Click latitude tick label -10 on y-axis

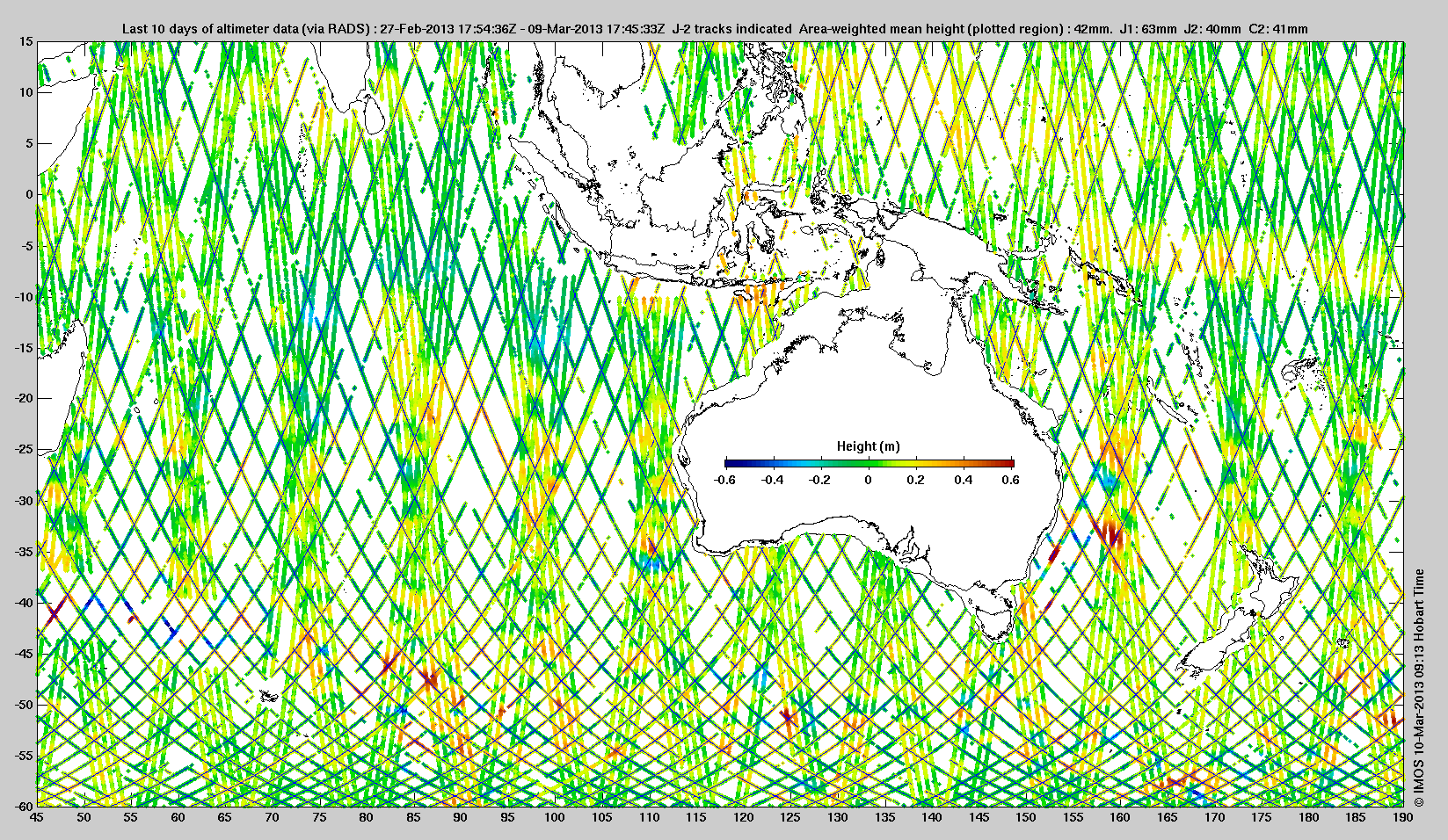coord(25,297)
